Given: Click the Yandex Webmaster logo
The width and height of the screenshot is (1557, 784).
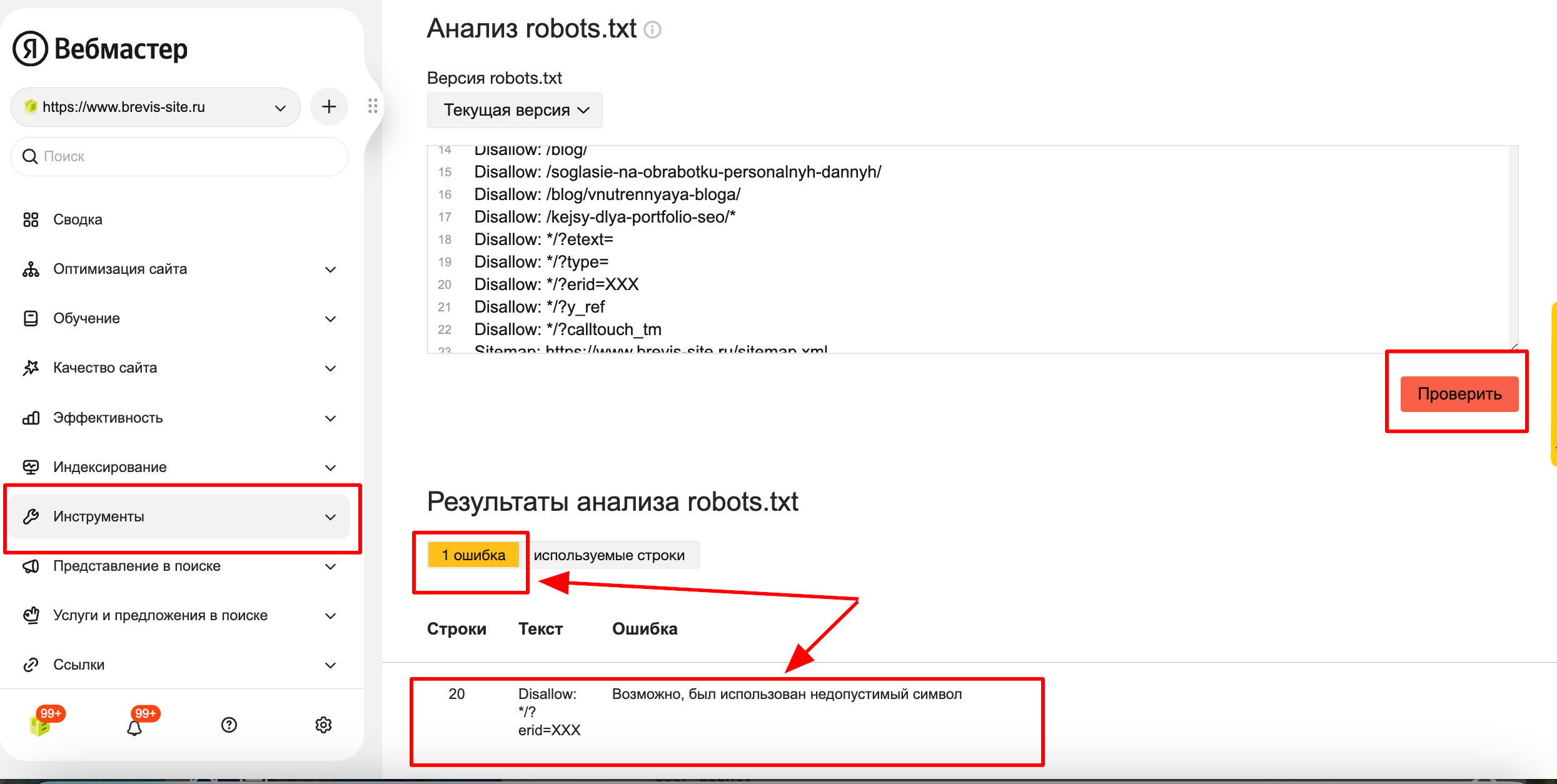Looking at the screenshot, I should [100, 48].
